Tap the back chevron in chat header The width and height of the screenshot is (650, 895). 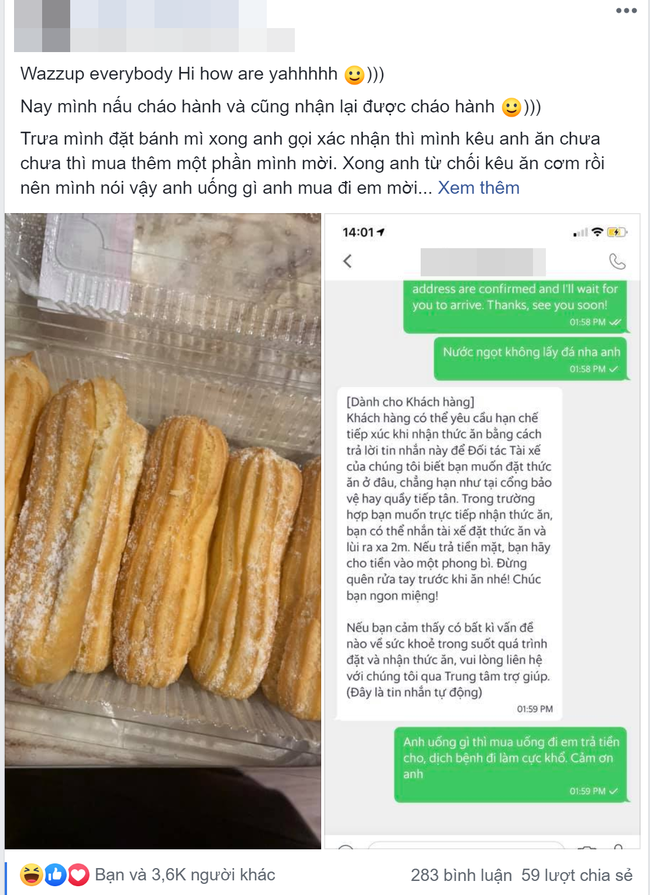click(348, 261)
